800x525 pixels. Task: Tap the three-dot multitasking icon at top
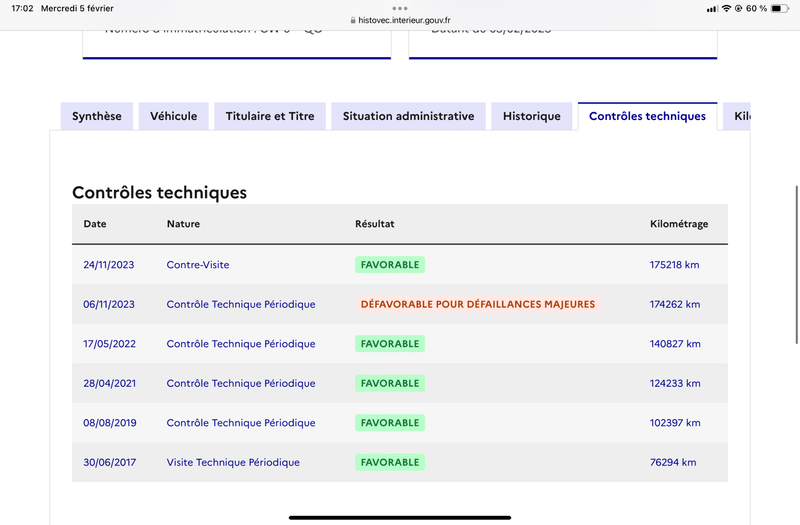(x=400, y=8)
